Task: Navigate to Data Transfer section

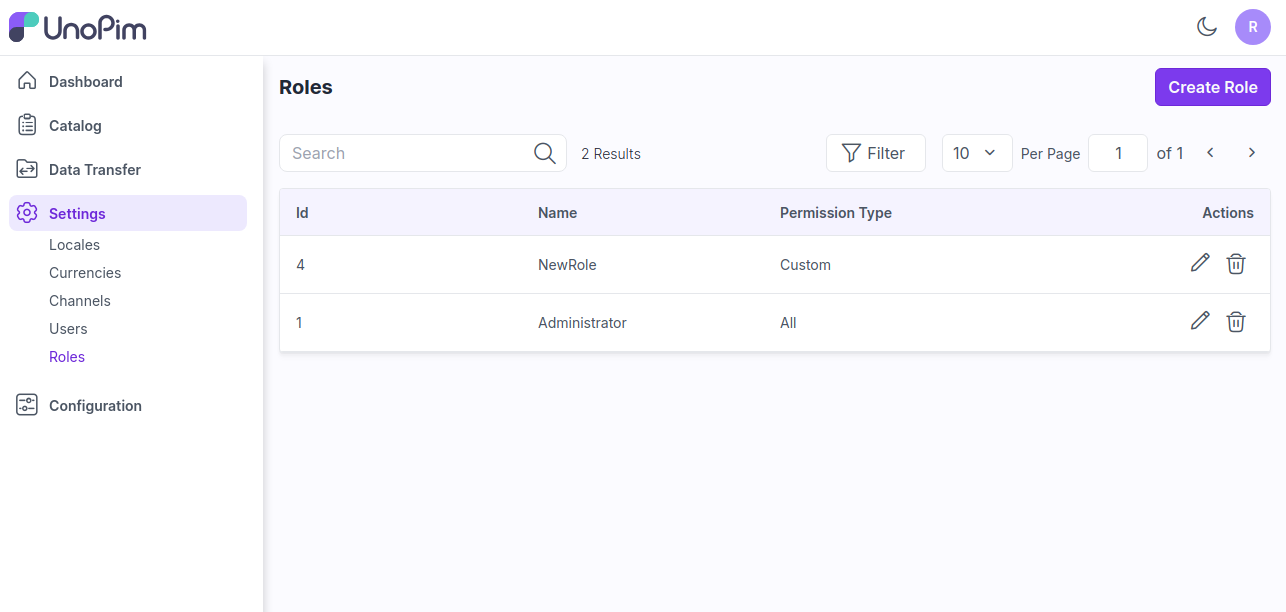Action: [95, 170]
